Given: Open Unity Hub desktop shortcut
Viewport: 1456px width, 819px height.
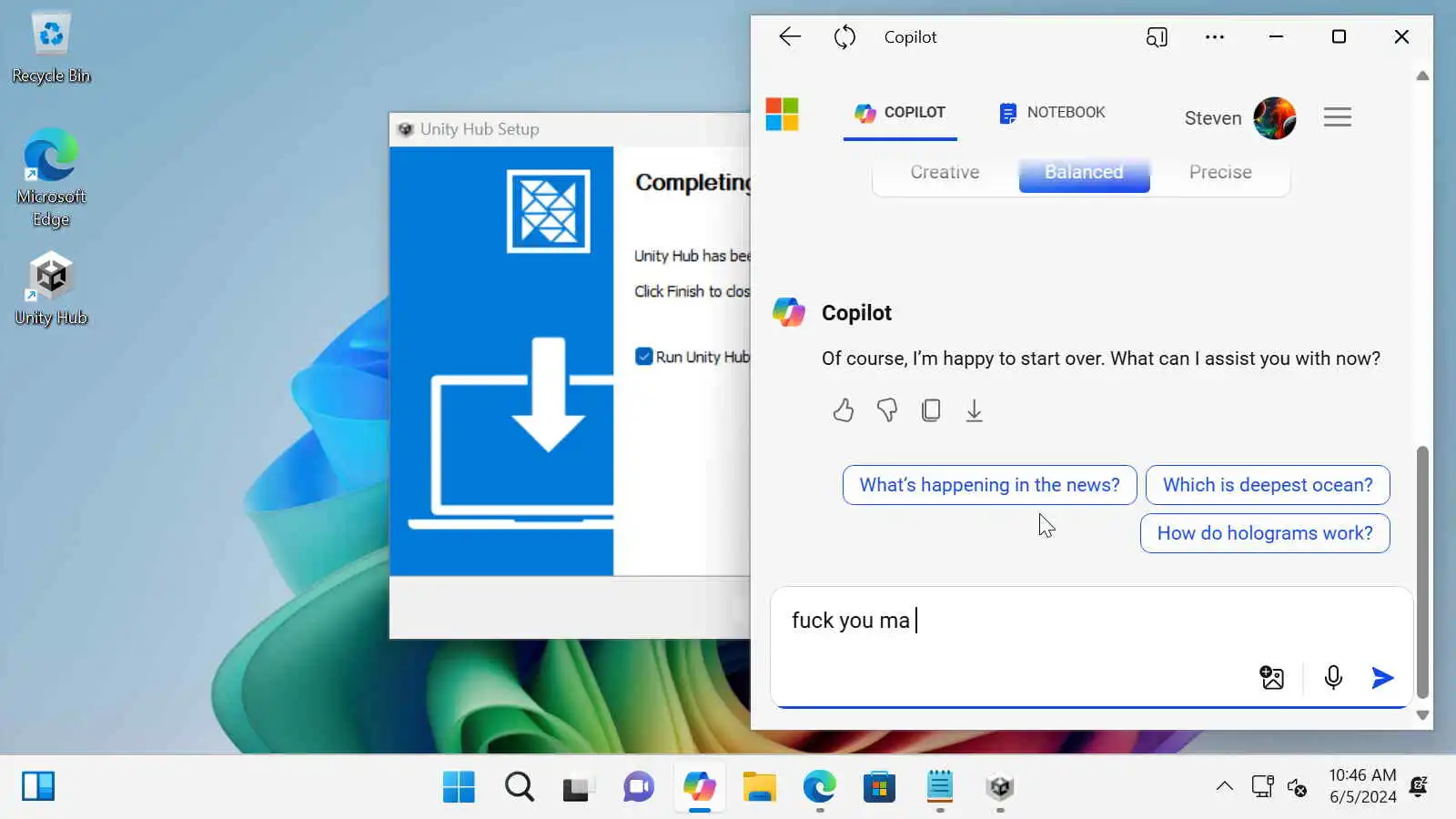Looking at the screenshot, I should (52, 289).
